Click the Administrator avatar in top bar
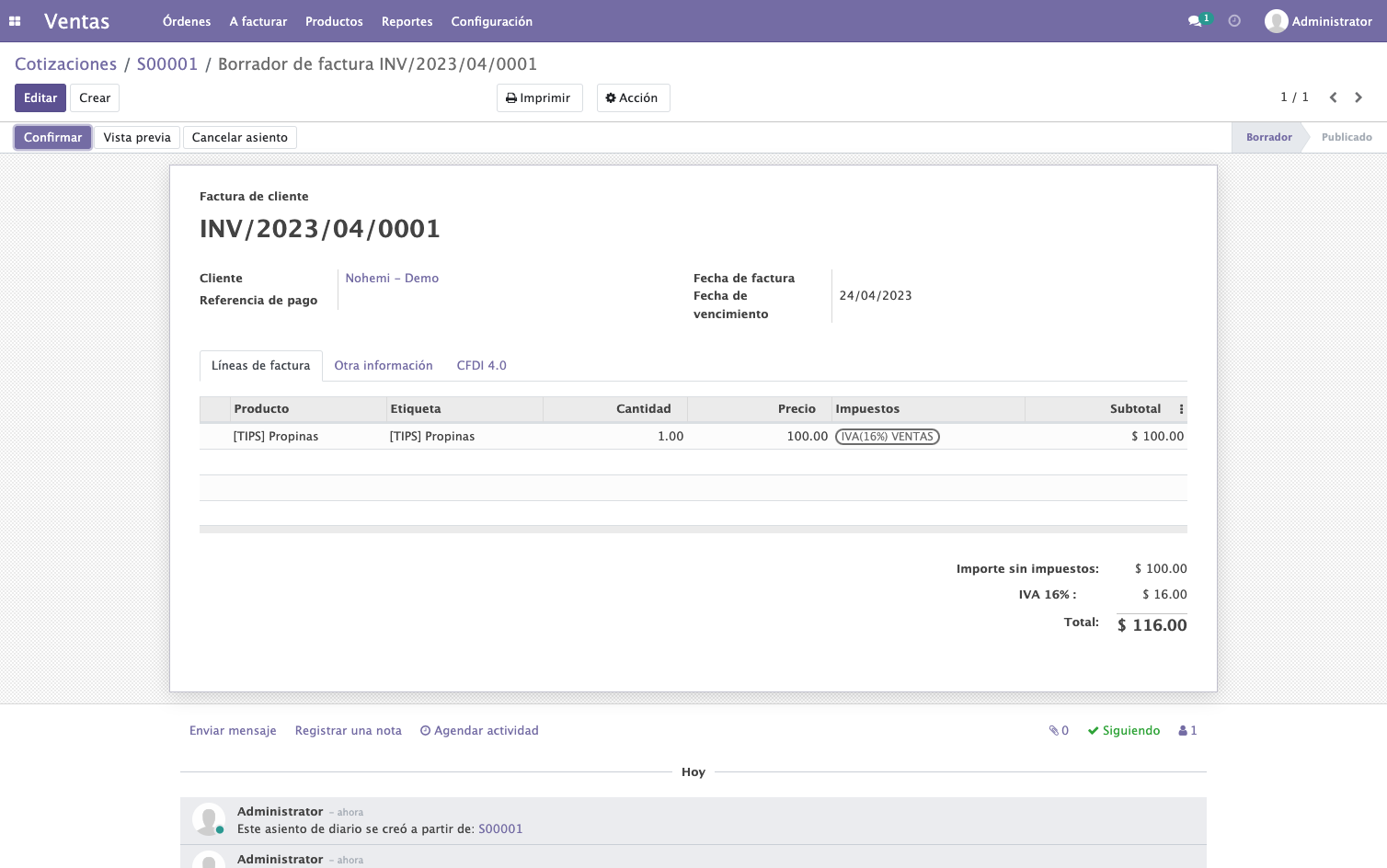The width and height of the screenshot is (1387, 868). pyautogui.click(x=1276, y=21)
